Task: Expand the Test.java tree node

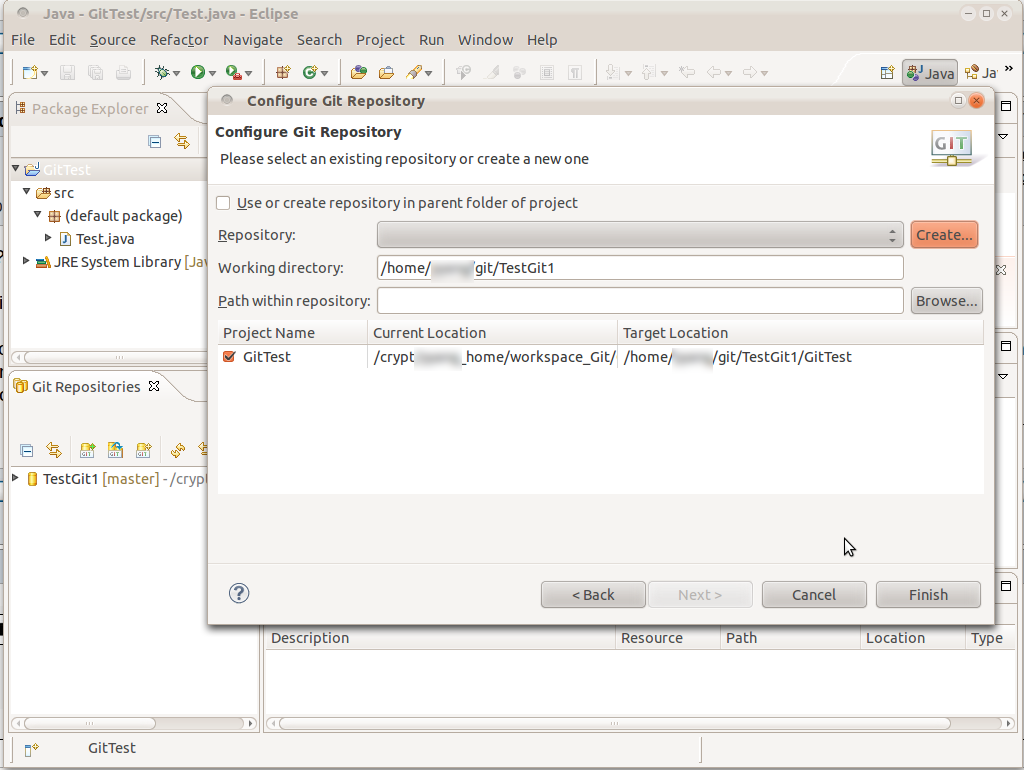Action: (x=48, y=238)
